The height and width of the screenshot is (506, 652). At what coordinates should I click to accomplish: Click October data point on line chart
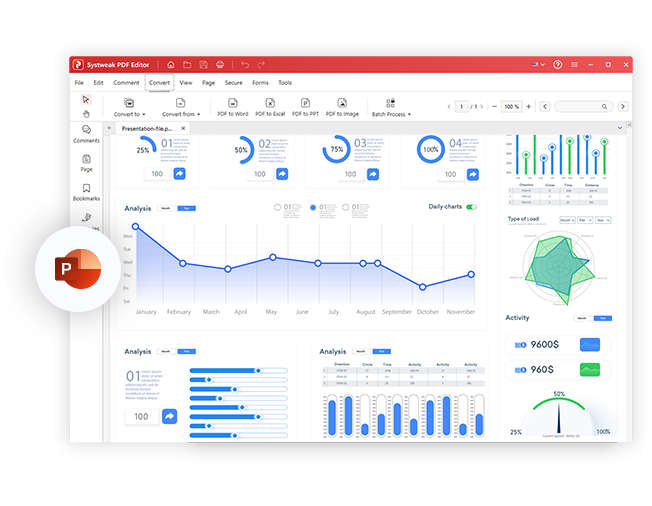click(x=422, y=287)
